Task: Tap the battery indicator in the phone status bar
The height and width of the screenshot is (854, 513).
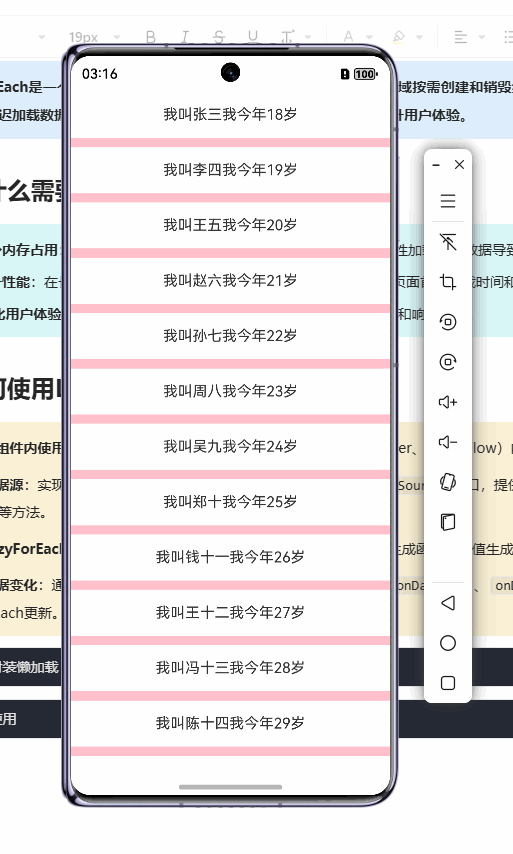Action: tap(364, 74)
